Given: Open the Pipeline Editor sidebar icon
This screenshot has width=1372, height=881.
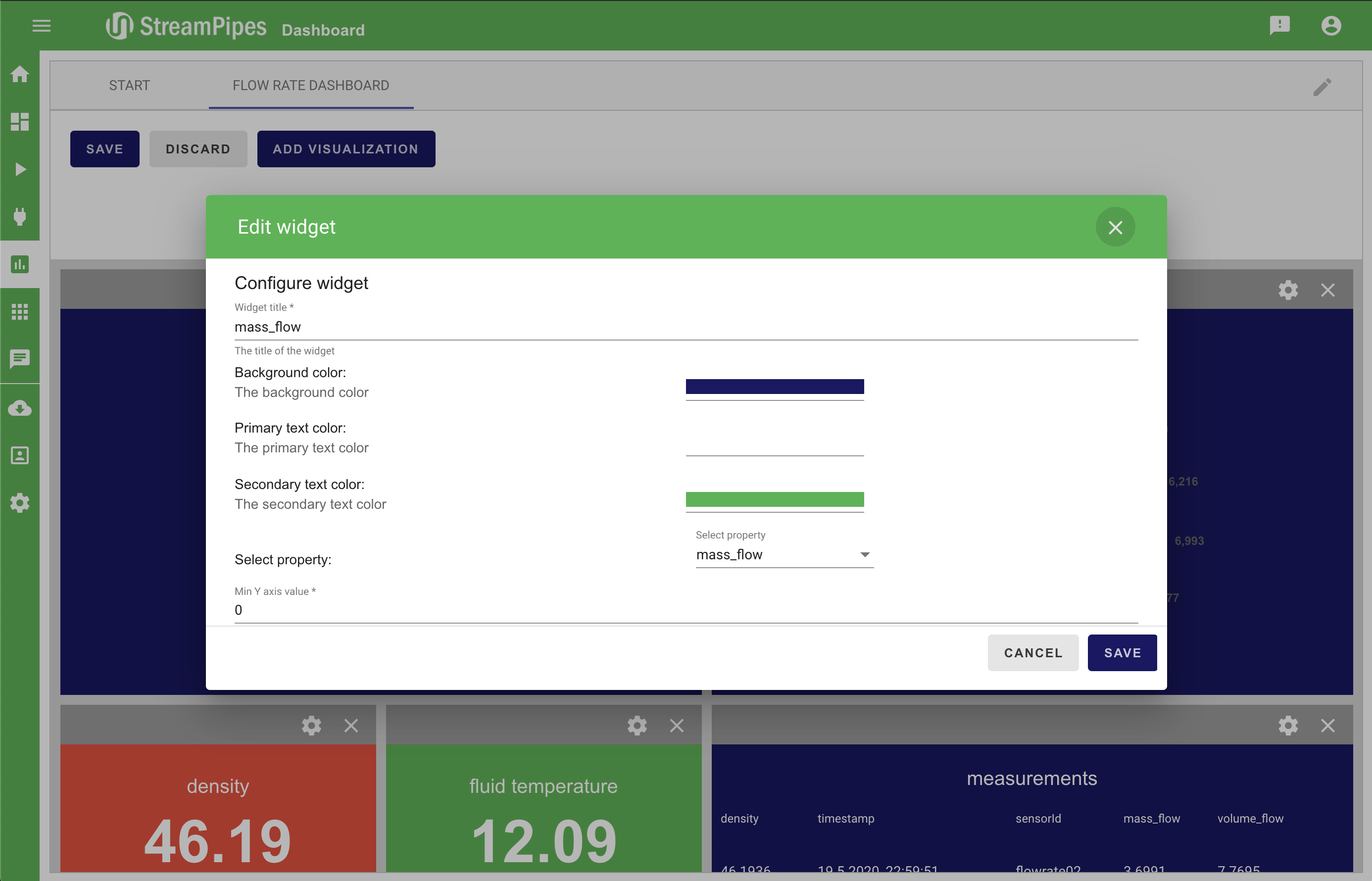Looking at the screenshot, I should tap(20, 122).
